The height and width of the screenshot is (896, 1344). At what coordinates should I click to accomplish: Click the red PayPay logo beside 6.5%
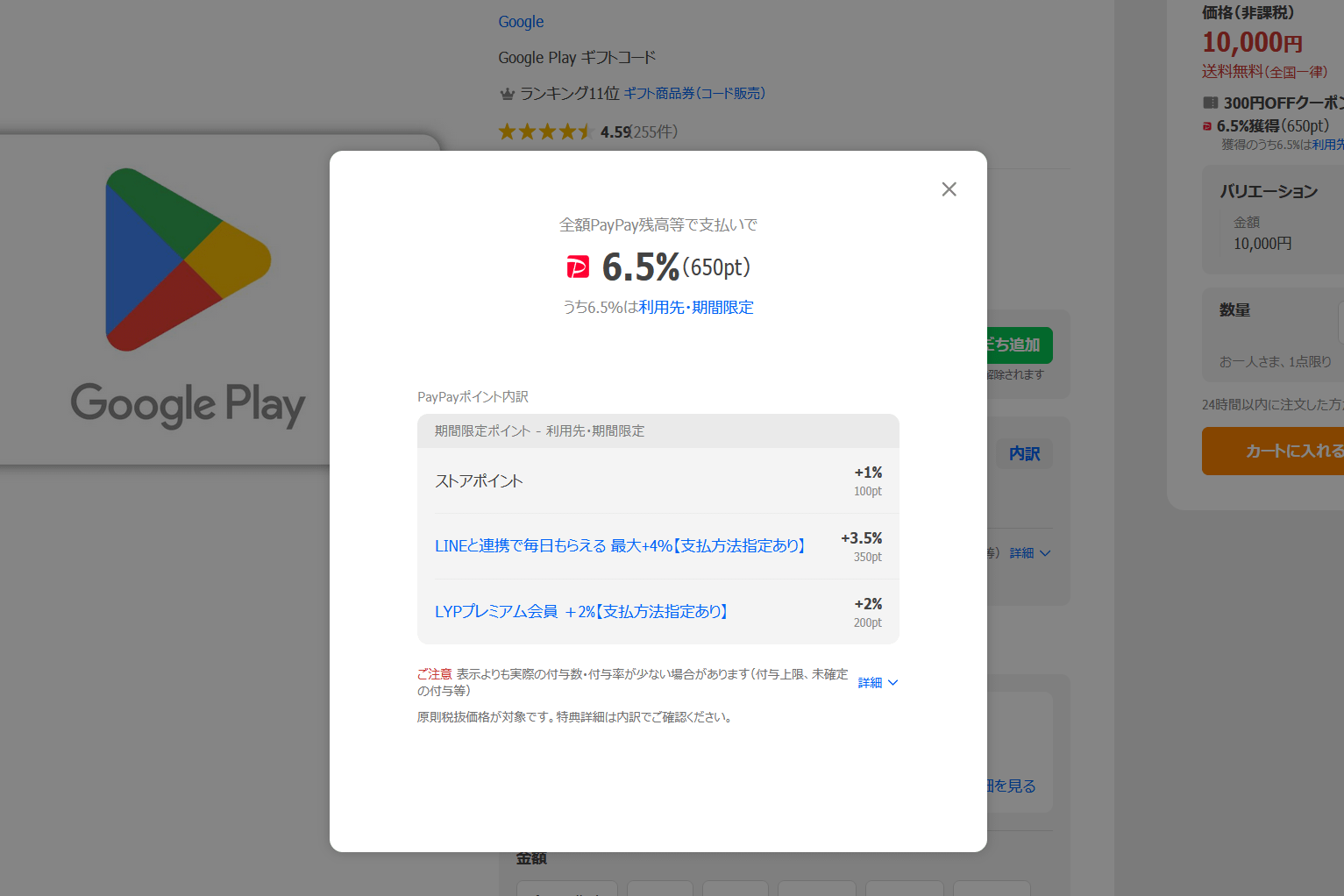coord(578,267)
